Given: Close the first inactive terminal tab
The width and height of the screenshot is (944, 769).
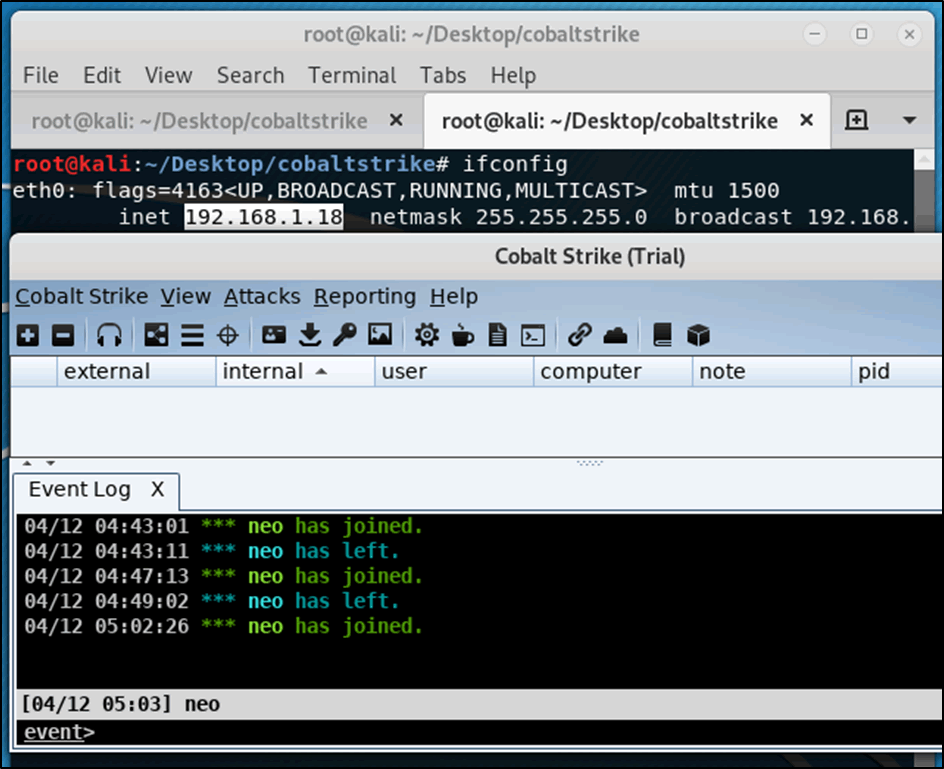Looking at the screenshot, I should 396,120.
